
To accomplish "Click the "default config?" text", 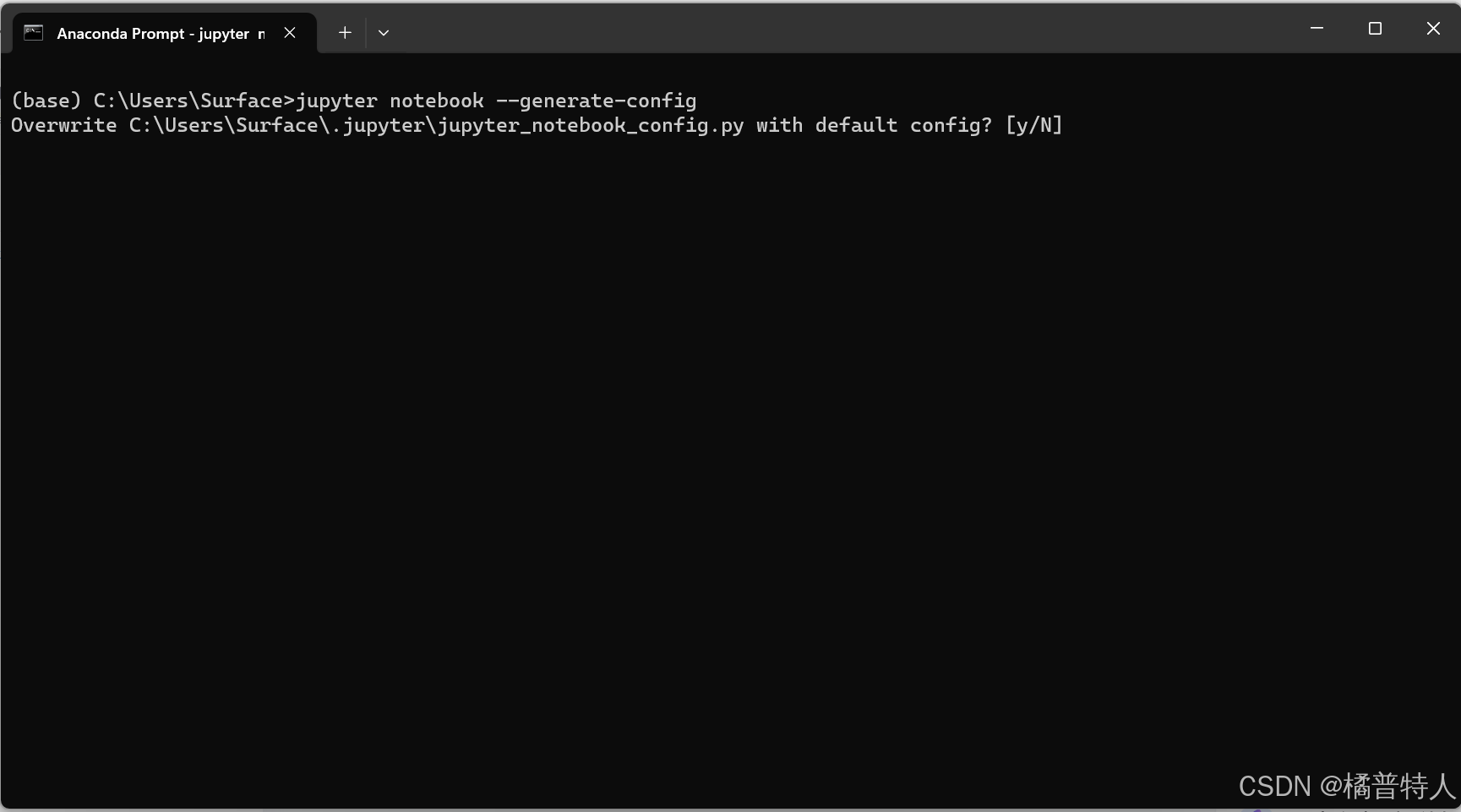I will pos(903,125).
